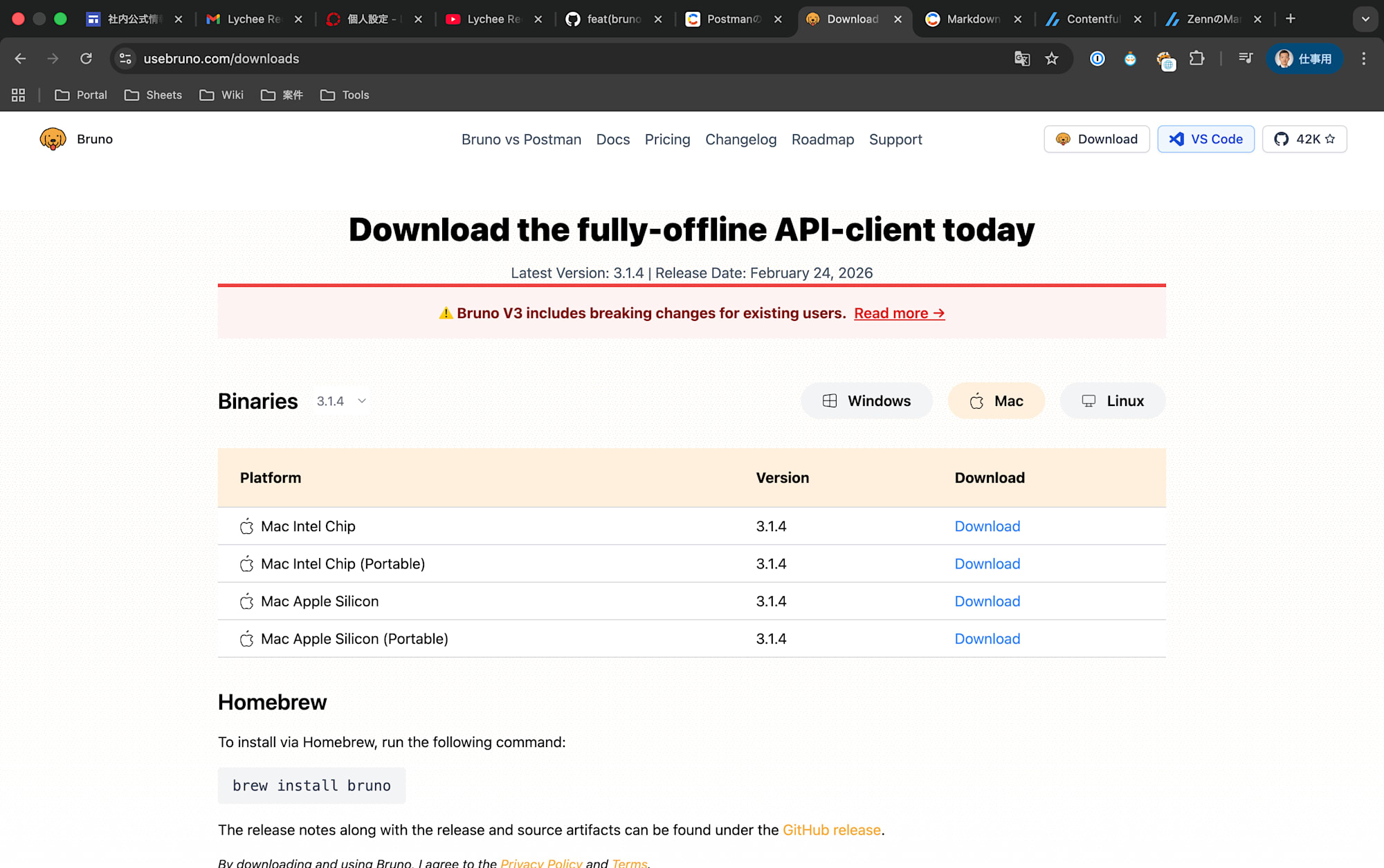Bookmark this page with the star icon
The width and height of the screenshot is (1384, 868).
[1052, 59]
